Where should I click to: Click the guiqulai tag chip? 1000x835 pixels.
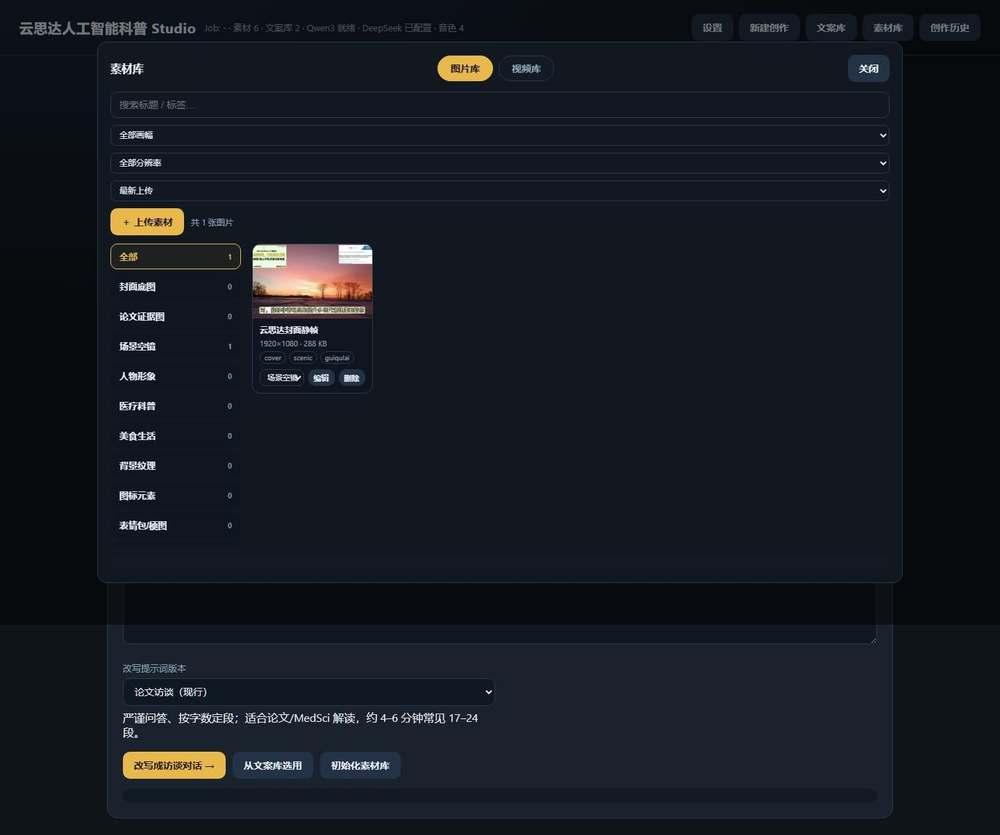point(337,358)
